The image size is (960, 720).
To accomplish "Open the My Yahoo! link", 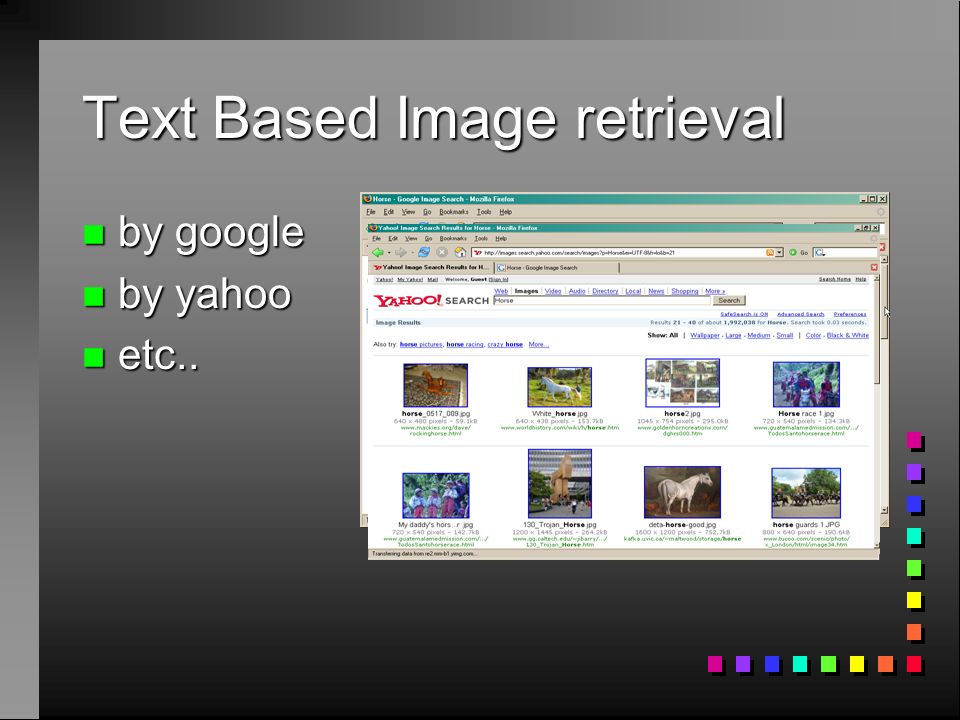I will (x=410, y=279).
